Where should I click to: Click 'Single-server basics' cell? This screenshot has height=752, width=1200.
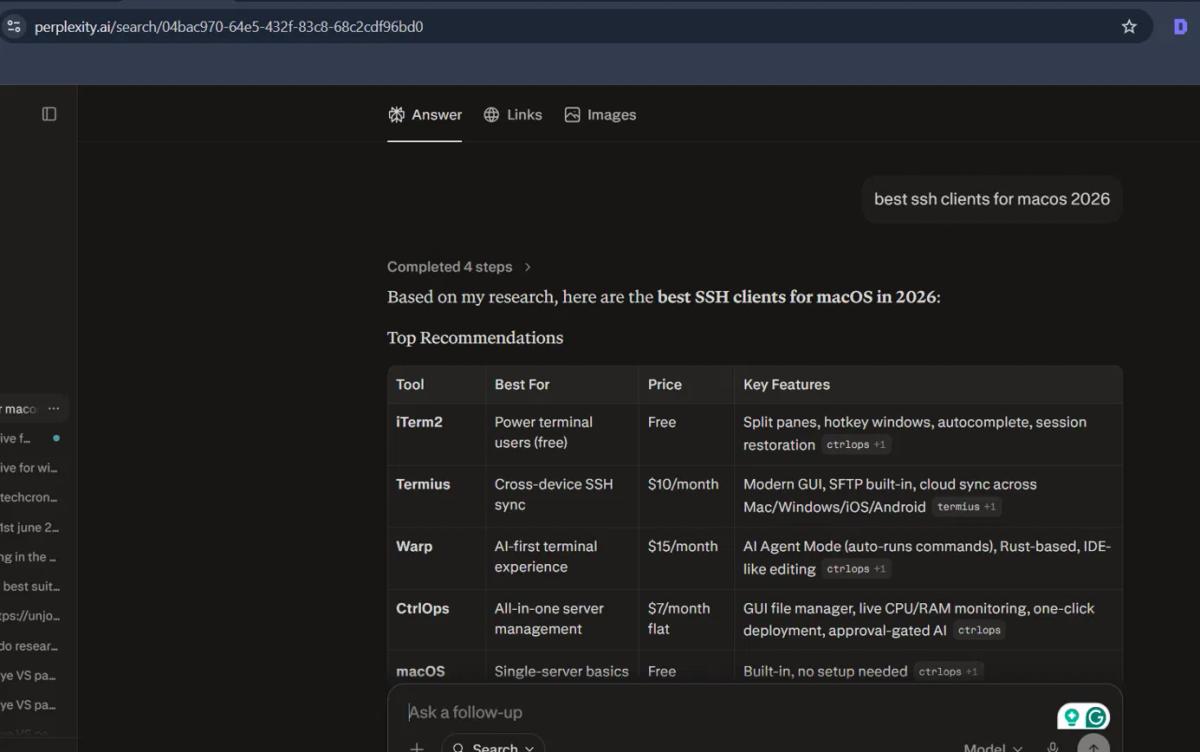click(562, 671)
